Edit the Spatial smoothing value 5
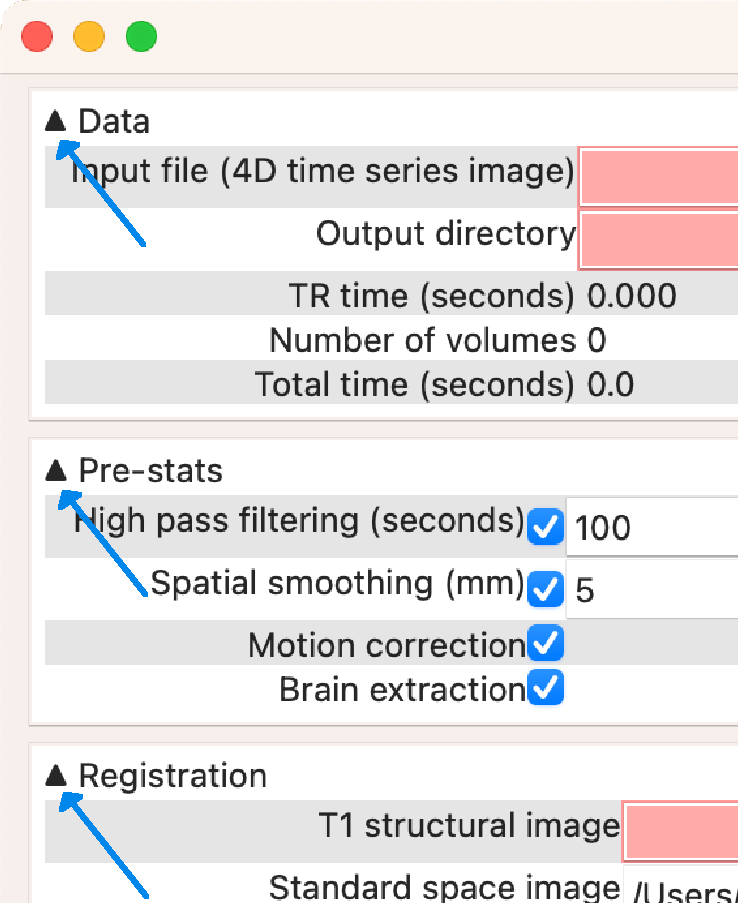 point(650,590)
